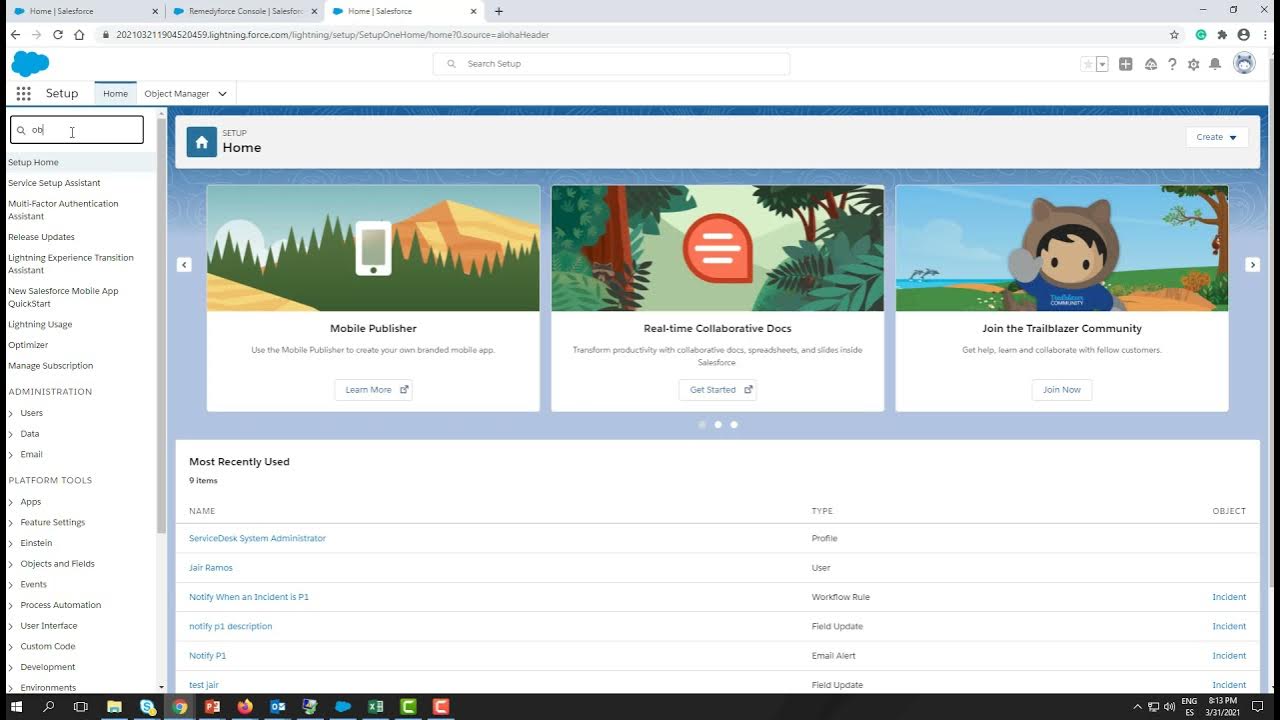Screen dimensions: 1280x720
Task: Click the Chrome reload button
Action: tap(57, 34)
